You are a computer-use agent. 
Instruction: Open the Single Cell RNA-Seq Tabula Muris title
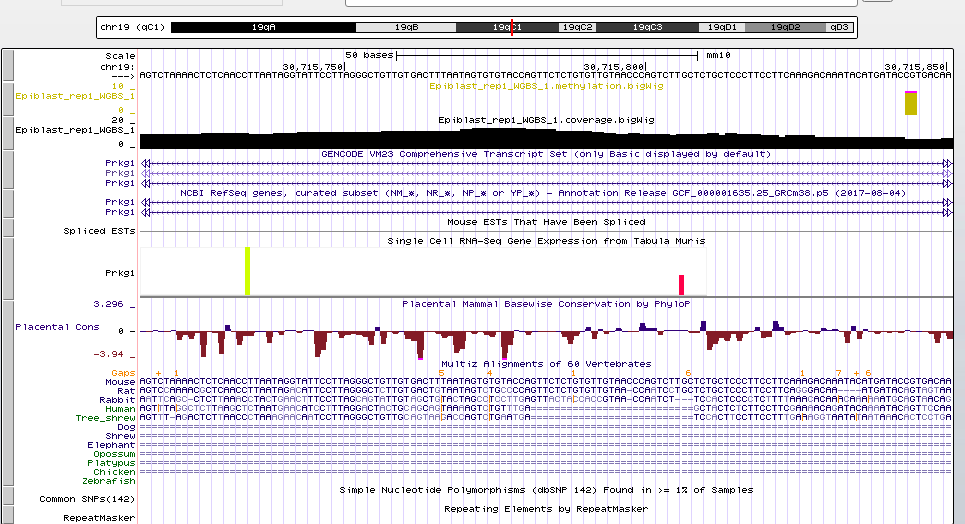click(x=546, y=241)
